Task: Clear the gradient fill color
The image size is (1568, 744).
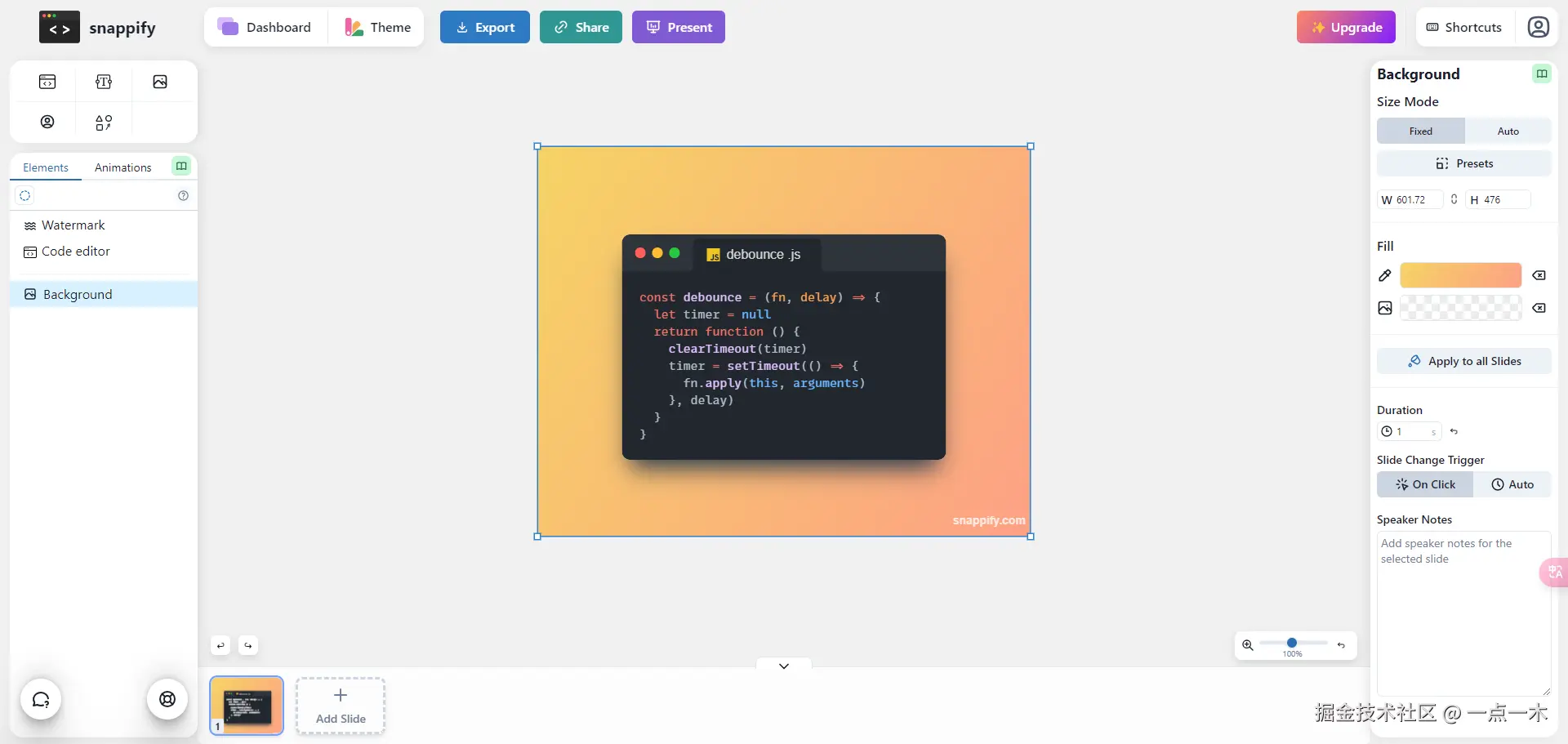Action: pos(1539,275)
